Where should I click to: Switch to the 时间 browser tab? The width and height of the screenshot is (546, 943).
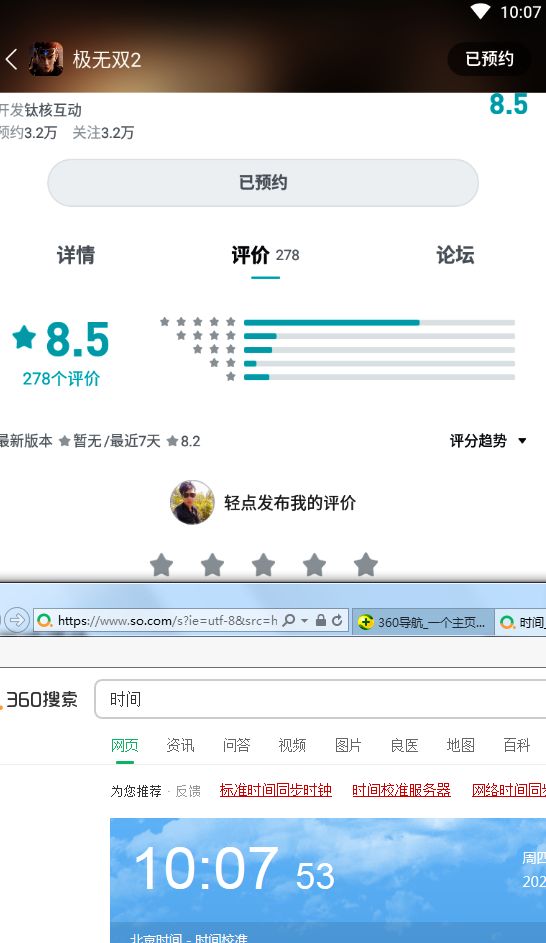pyautogui.click(x=521, y=622)
